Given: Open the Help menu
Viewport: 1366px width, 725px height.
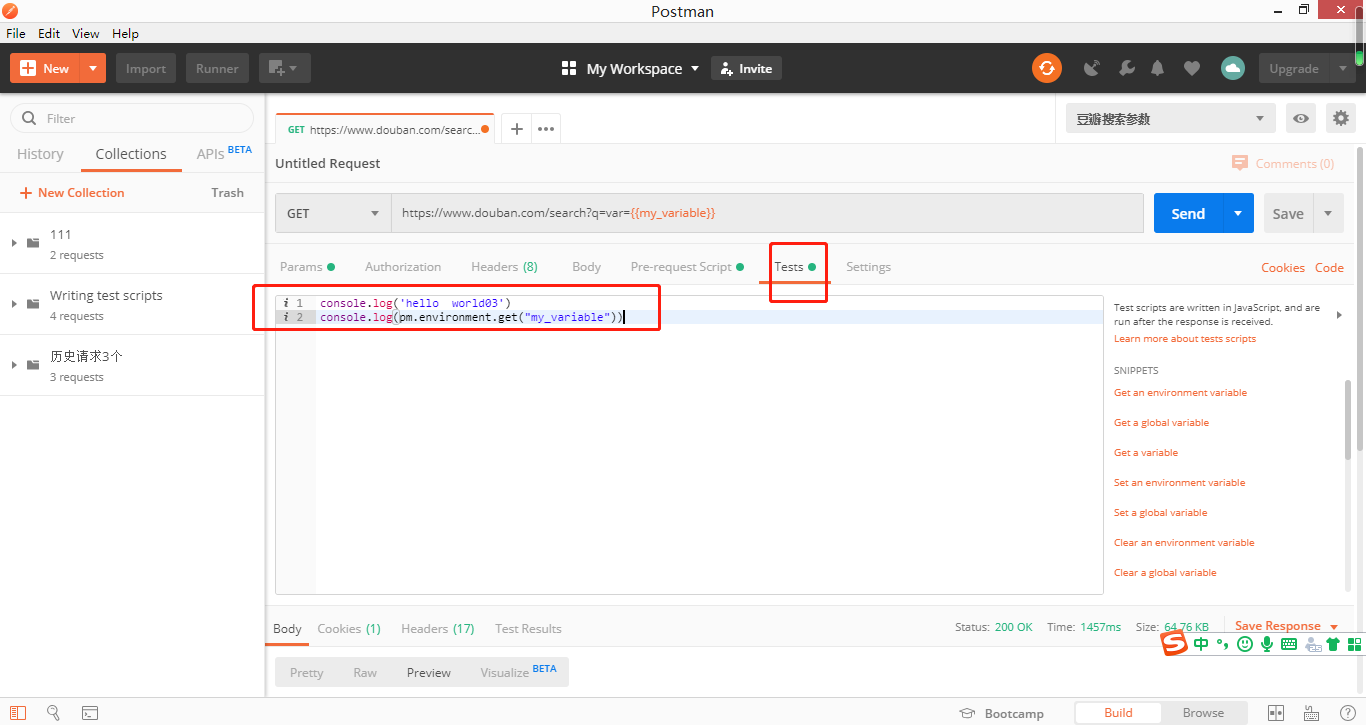Looking at the screenshot, I should (125, 33).
